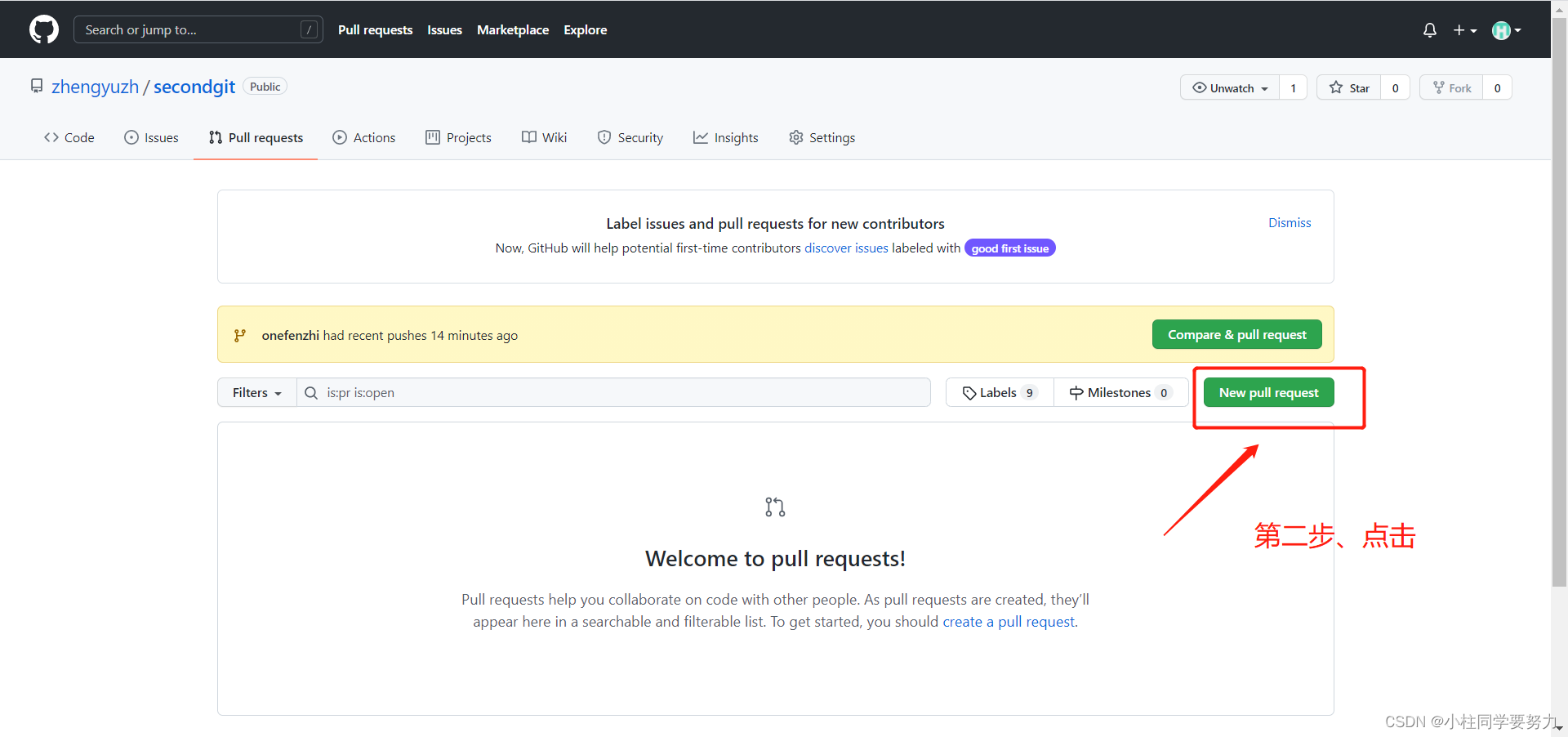Click Compare & pull request
Viewport: 1568px width, 737px height.
(x=1236, y=335)
